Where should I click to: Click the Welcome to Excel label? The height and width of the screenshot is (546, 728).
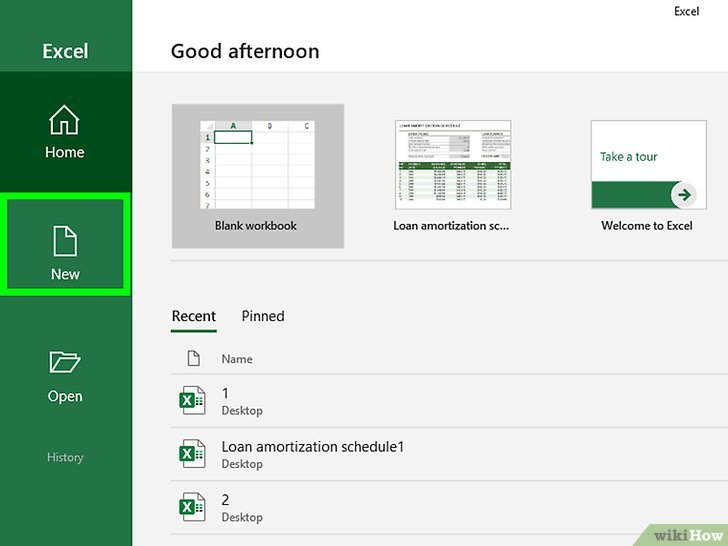coord(647,226)
